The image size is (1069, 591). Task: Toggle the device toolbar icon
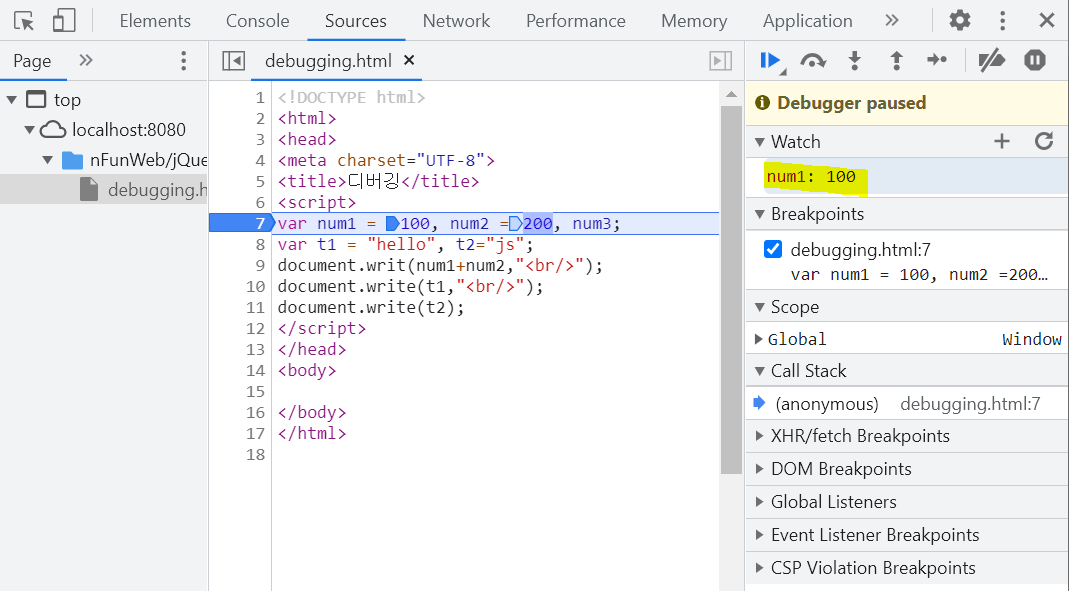(x=63, y=21)
